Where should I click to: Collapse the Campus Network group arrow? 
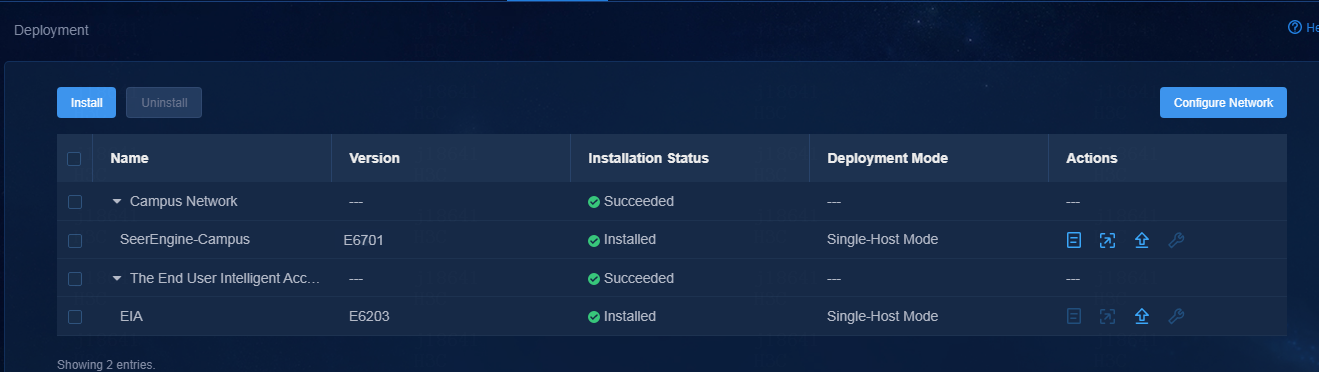tap(117, 202)
